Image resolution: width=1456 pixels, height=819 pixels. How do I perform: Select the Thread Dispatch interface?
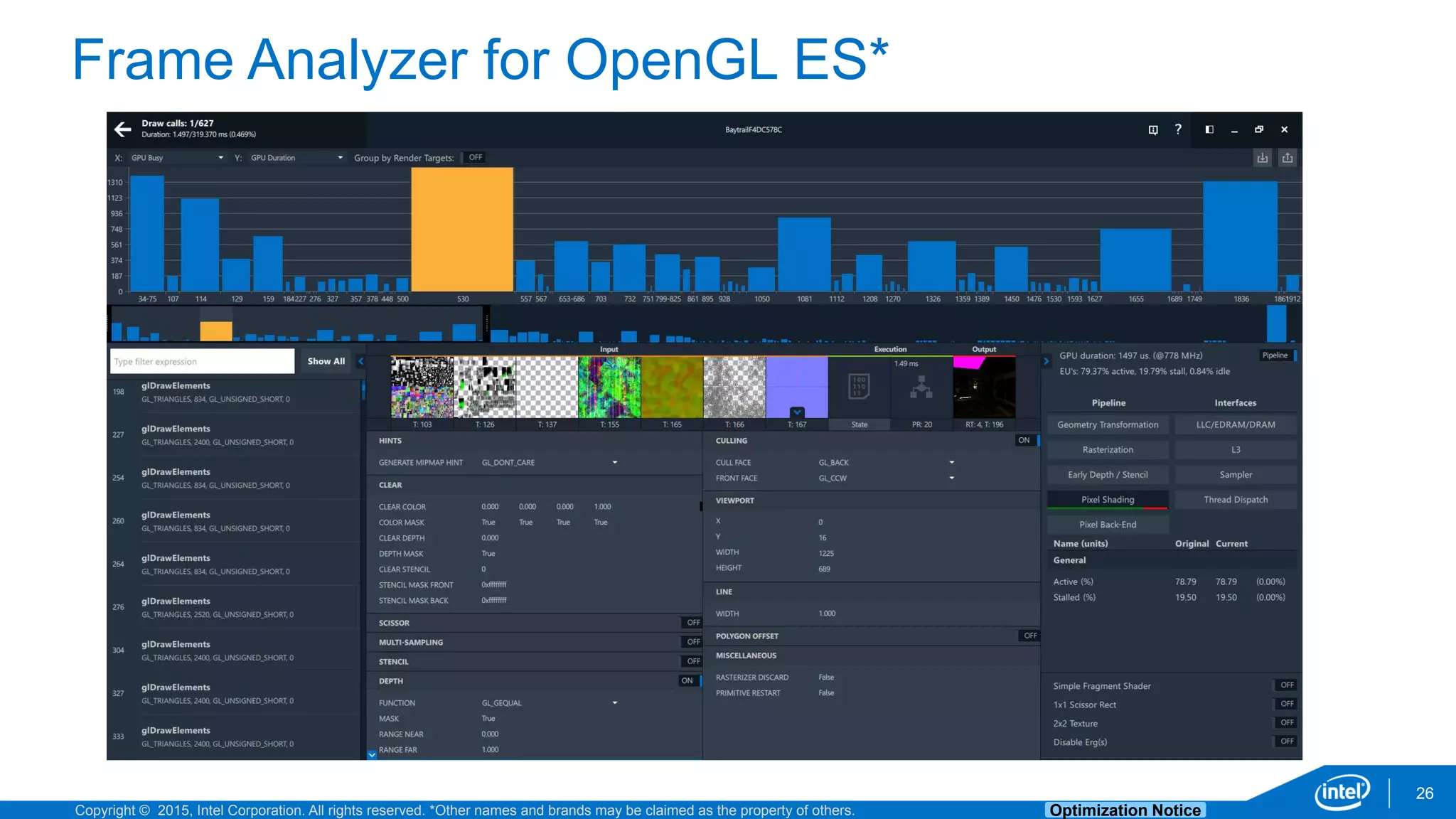1236,500
